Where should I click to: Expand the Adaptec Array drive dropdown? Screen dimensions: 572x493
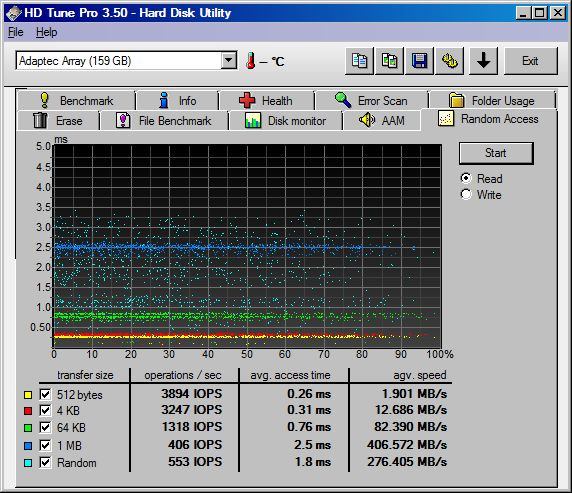point(229,61)
